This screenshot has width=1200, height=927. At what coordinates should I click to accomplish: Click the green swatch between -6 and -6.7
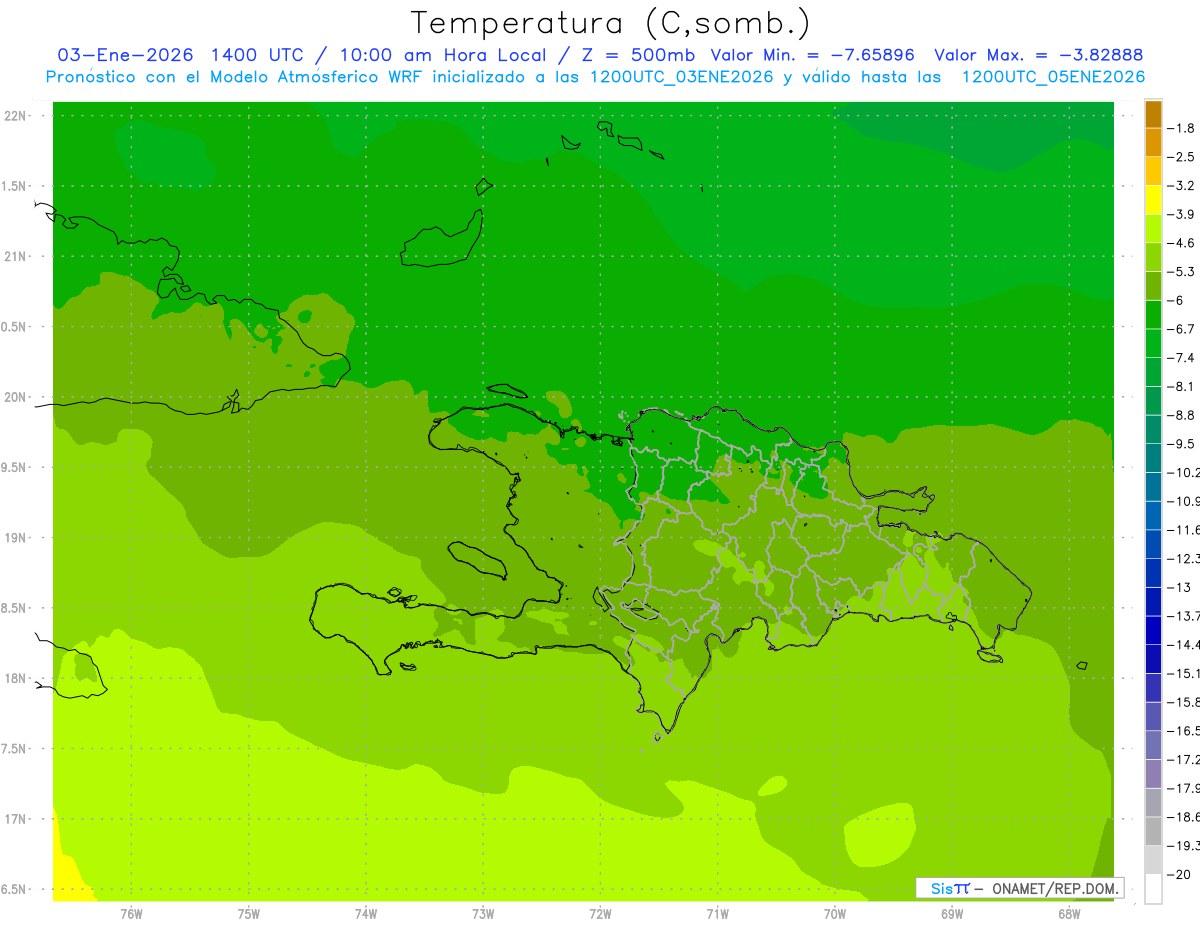[1153, 314]
